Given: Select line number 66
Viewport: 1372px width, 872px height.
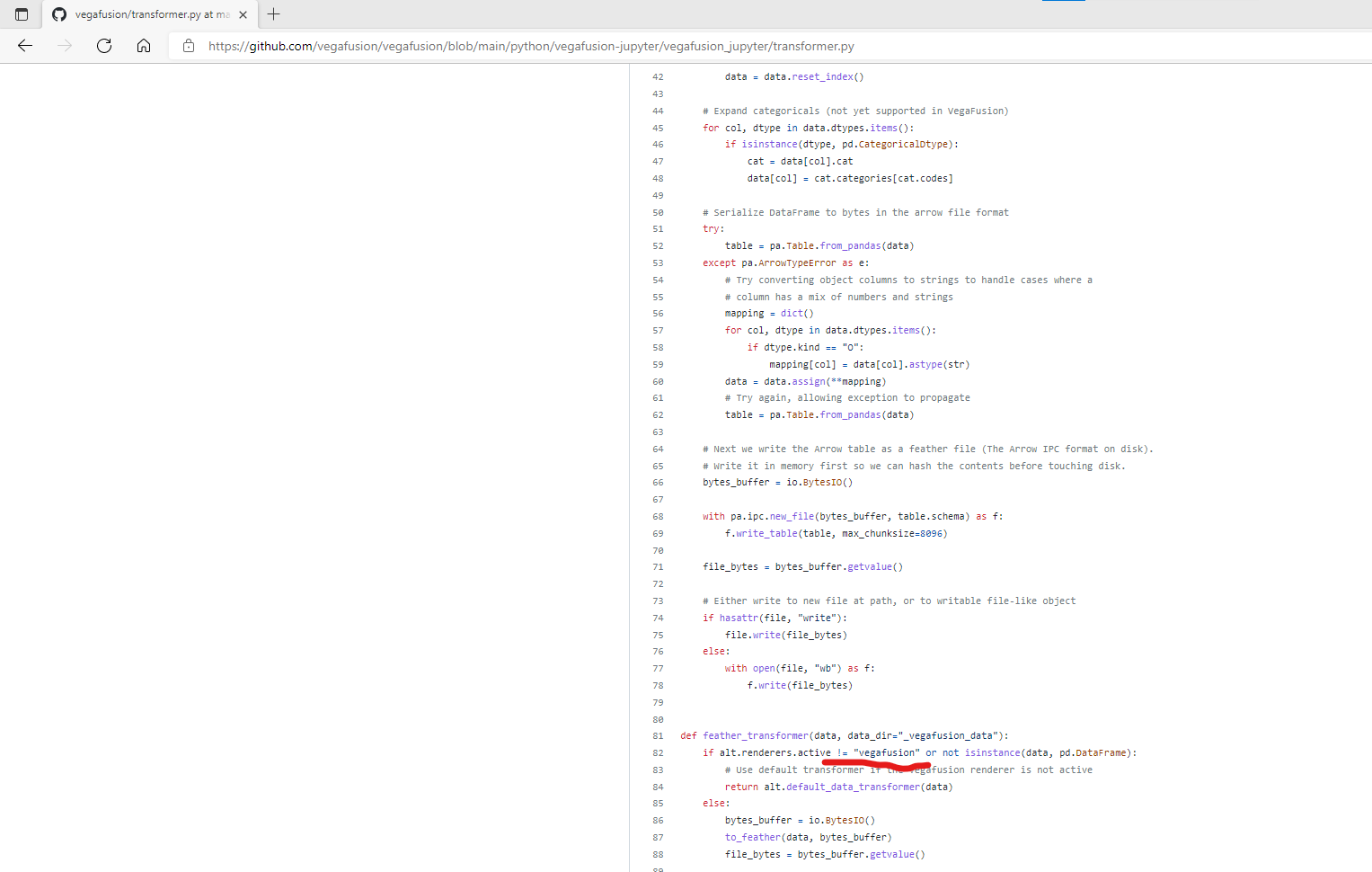Looking at the screenshot, I should coord(658,483).
